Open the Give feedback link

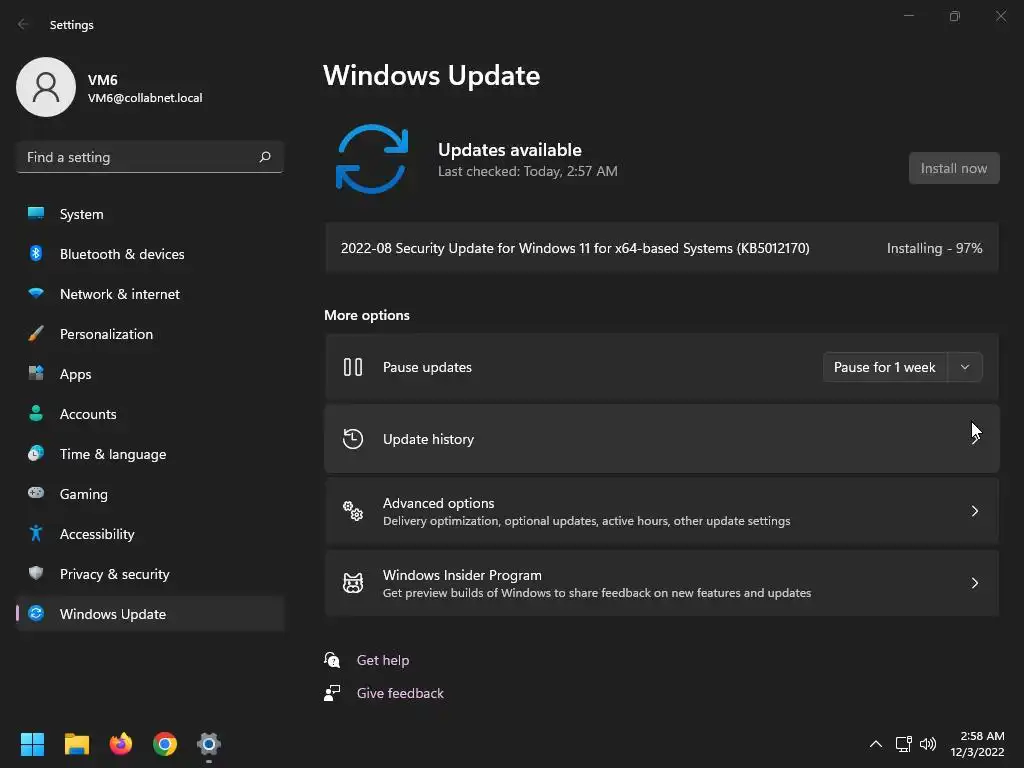400,693
